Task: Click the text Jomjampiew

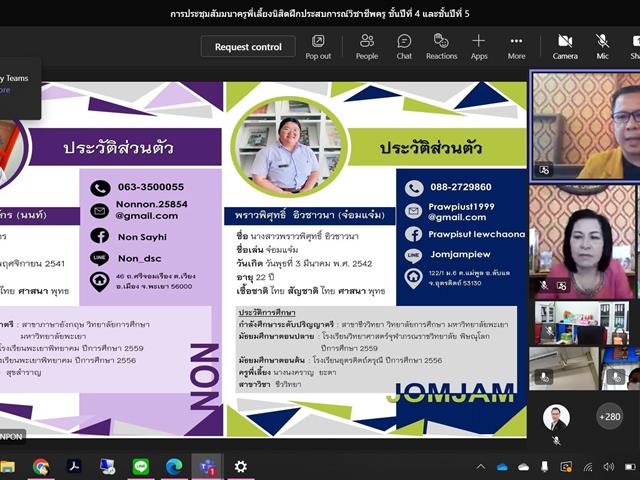Action: coord(460,254)
